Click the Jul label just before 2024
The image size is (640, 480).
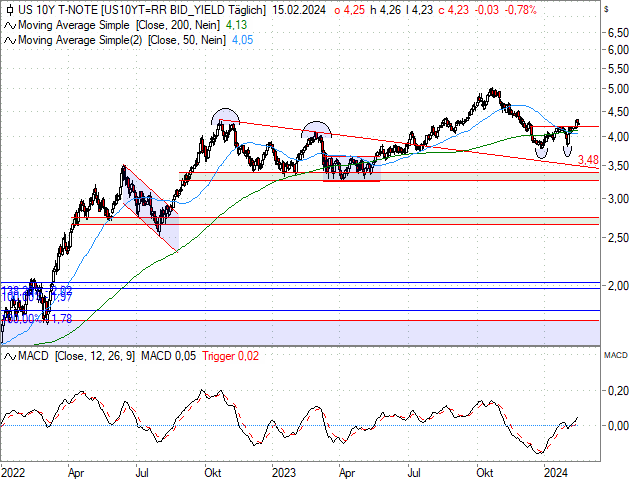coord(414,473)
